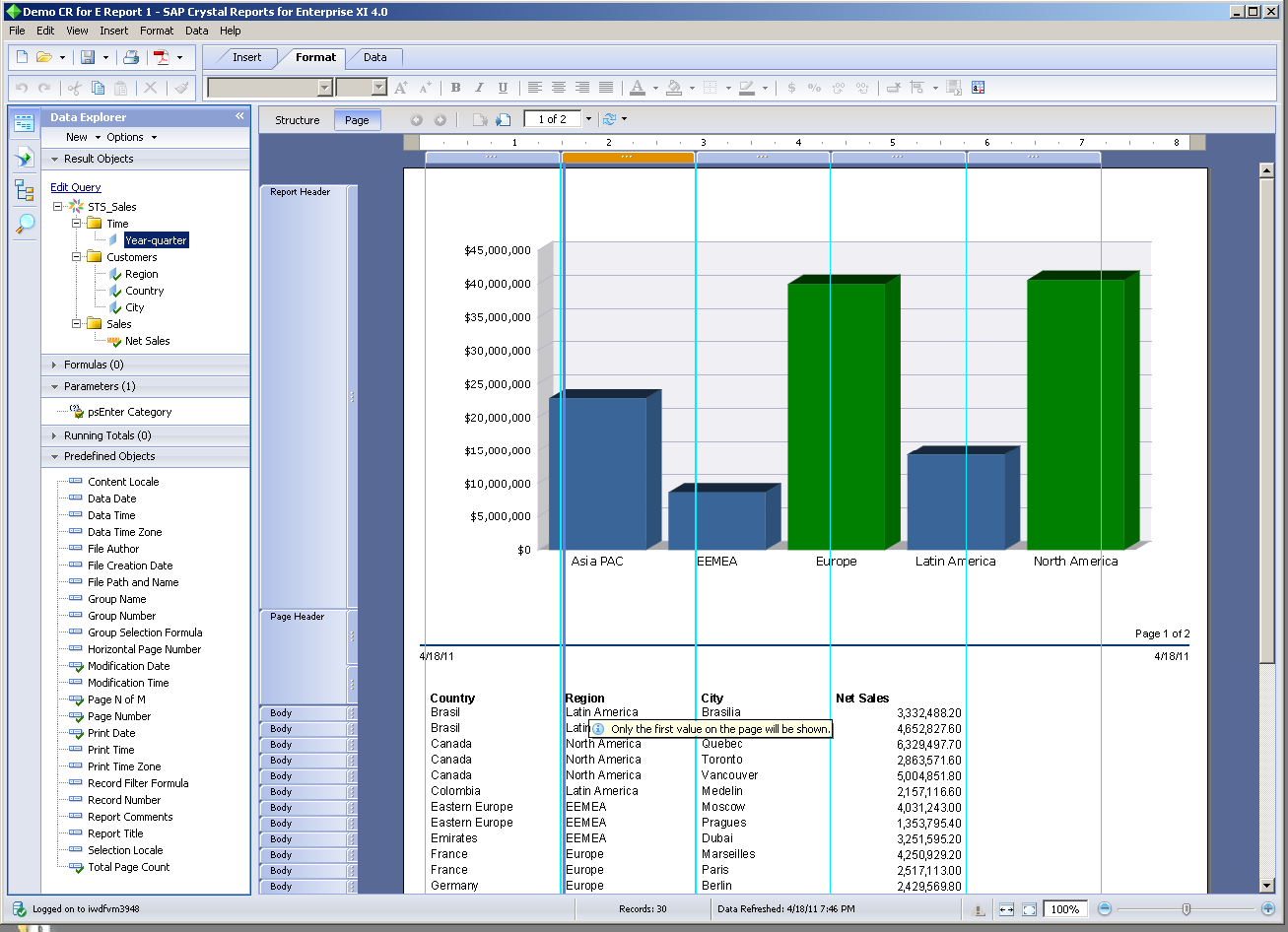Collapse the Data Explorer panel chevrons
The image size is (1288, 932).
pos(239,116)
